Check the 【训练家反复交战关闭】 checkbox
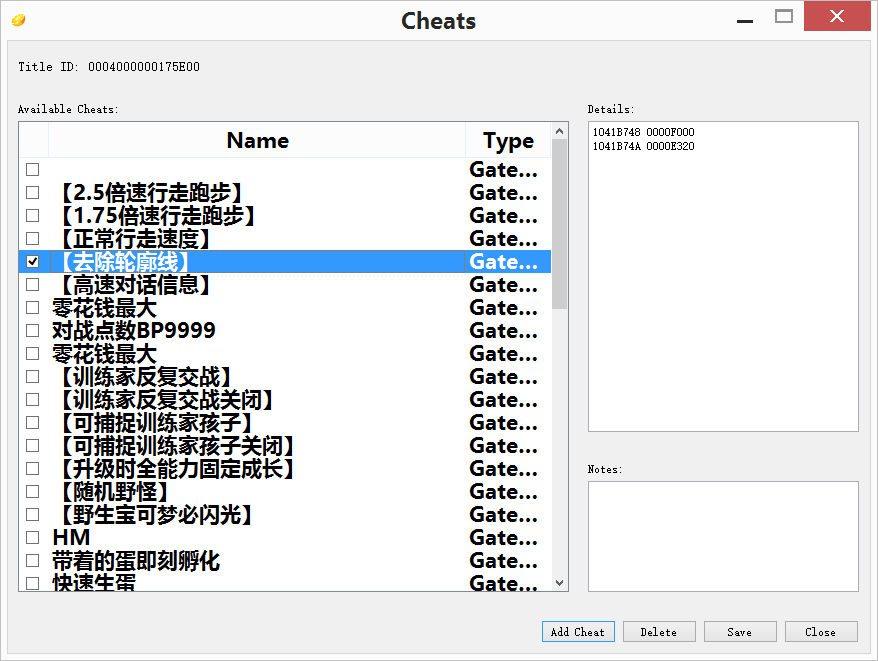The width and height of the screenshot is (878, 661). [32, 399]
